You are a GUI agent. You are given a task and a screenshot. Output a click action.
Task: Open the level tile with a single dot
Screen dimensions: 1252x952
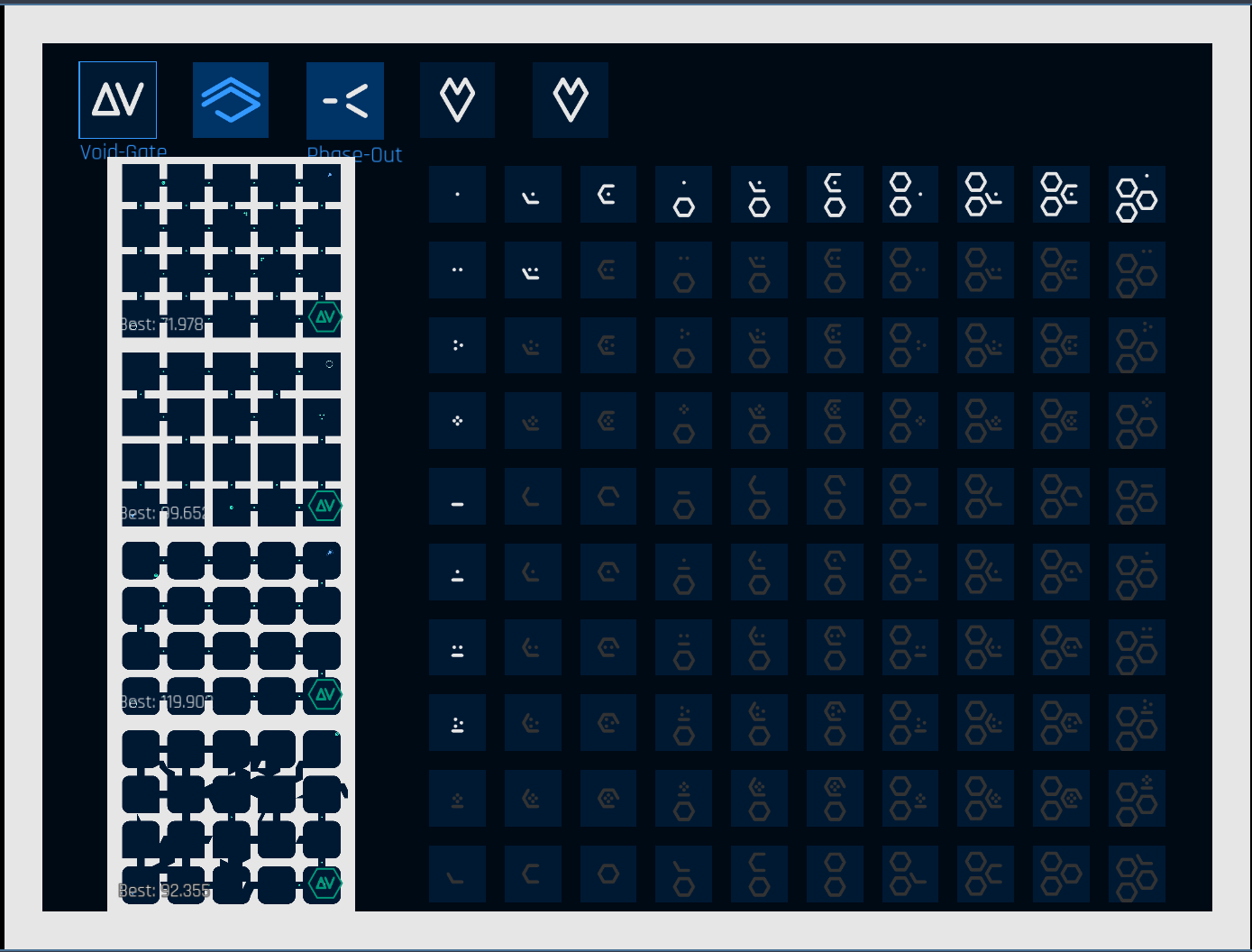click(458, 194)
